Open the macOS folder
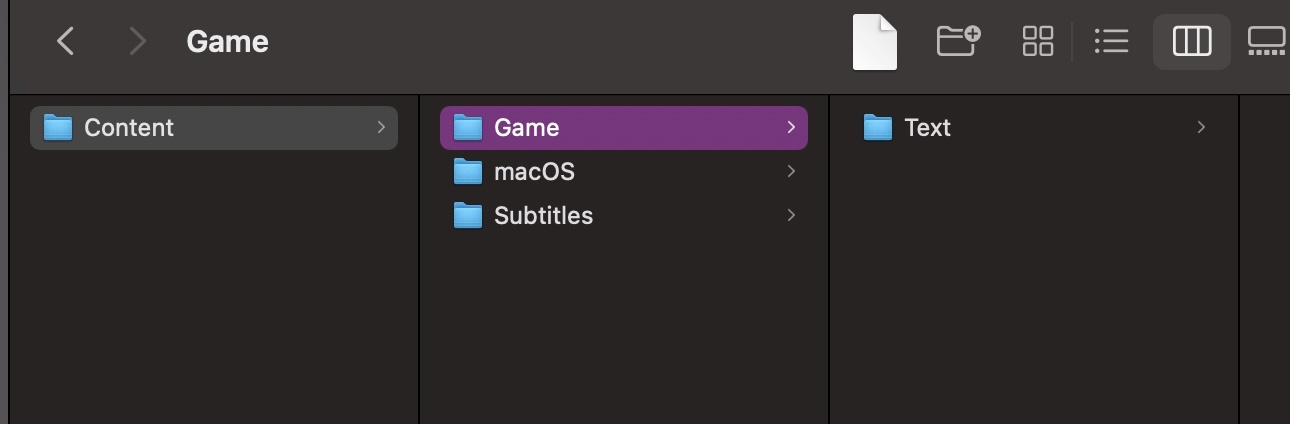The width and height of the screenshot is (1290, 424). pos(624,172)
